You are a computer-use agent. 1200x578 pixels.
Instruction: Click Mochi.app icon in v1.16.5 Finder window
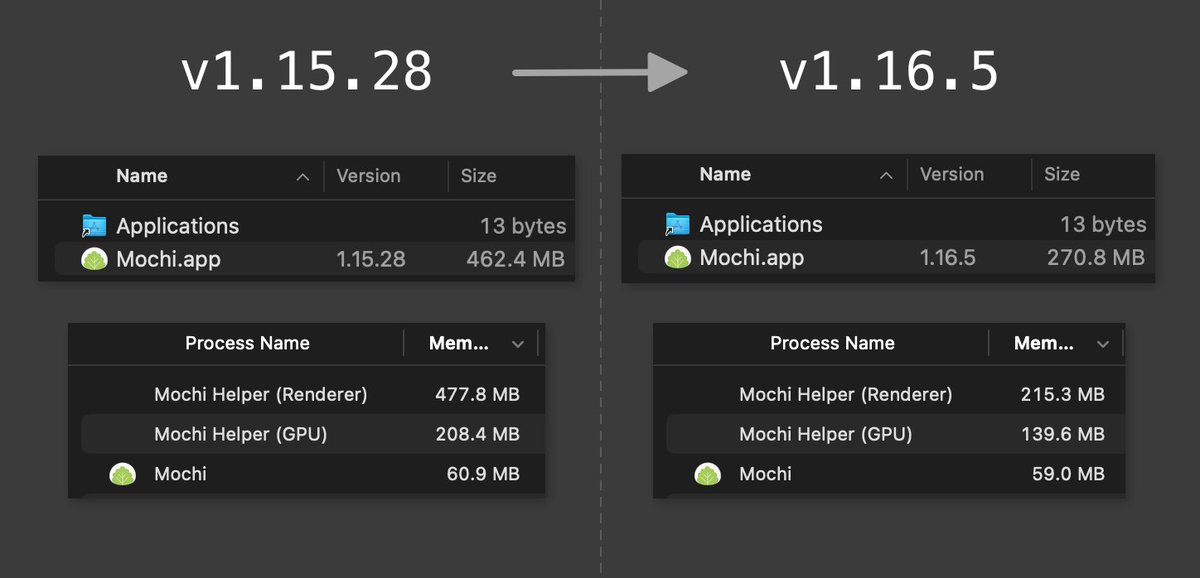click(678, 258)
